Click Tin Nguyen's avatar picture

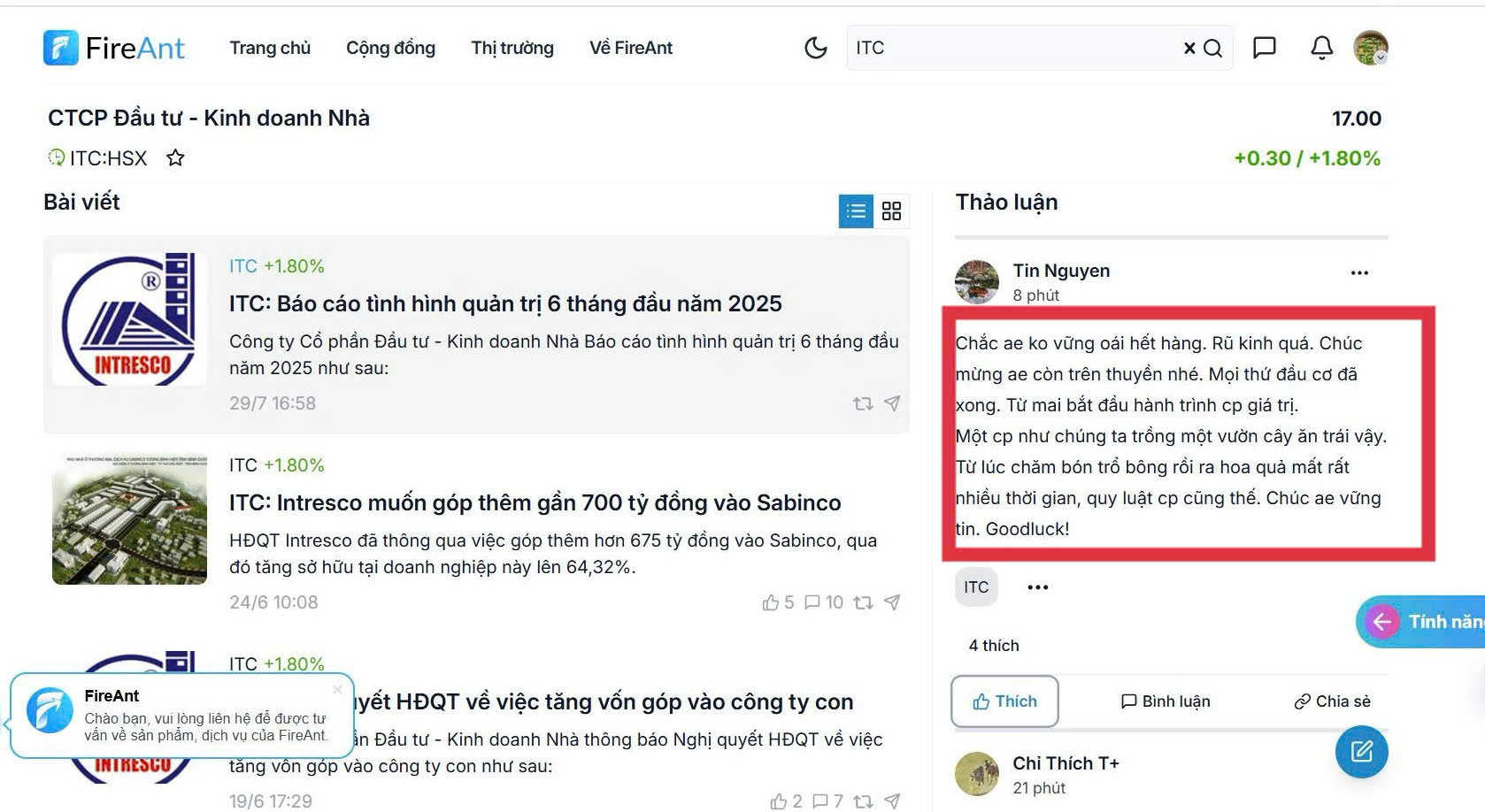click(977, 282)
